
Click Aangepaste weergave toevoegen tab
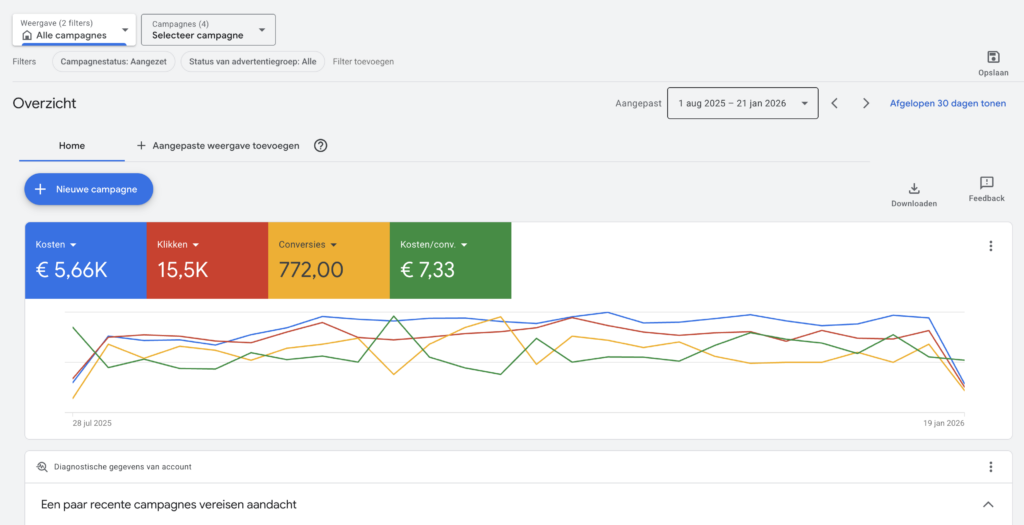tap(217, 145)
